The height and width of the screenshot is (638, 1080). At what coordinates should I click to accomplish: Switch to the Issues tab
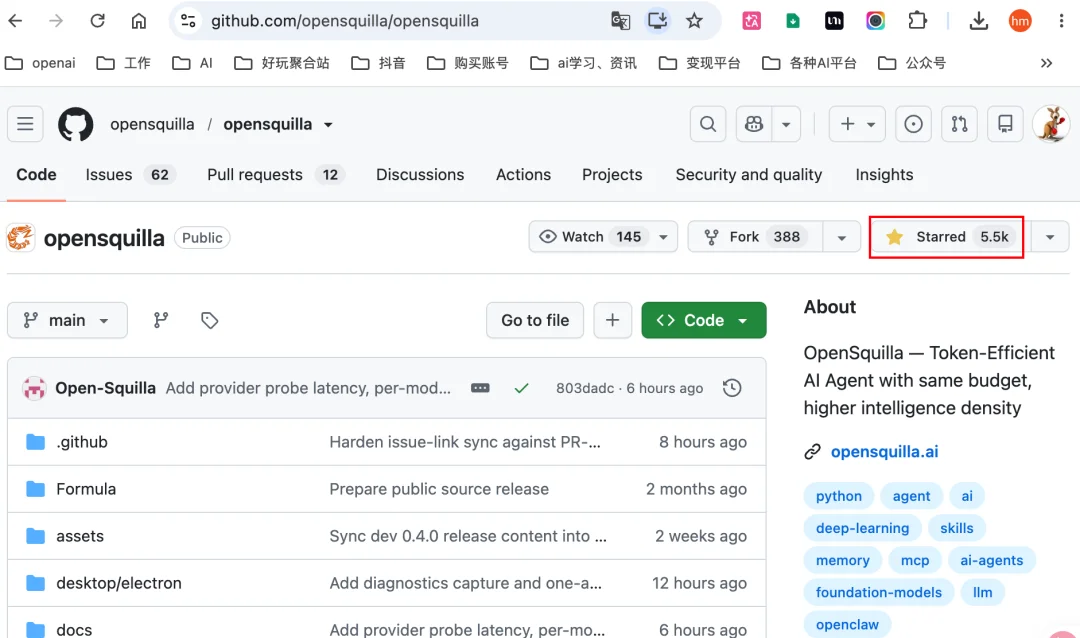[x=129, y=175]
